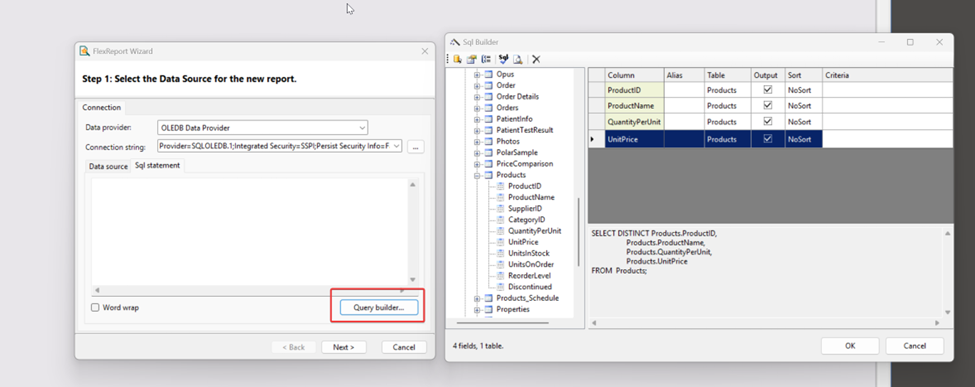Viewport: 975px width, 387px height.
Task: Click the Criteria cell of ProductID row
Action: (887, 90)
